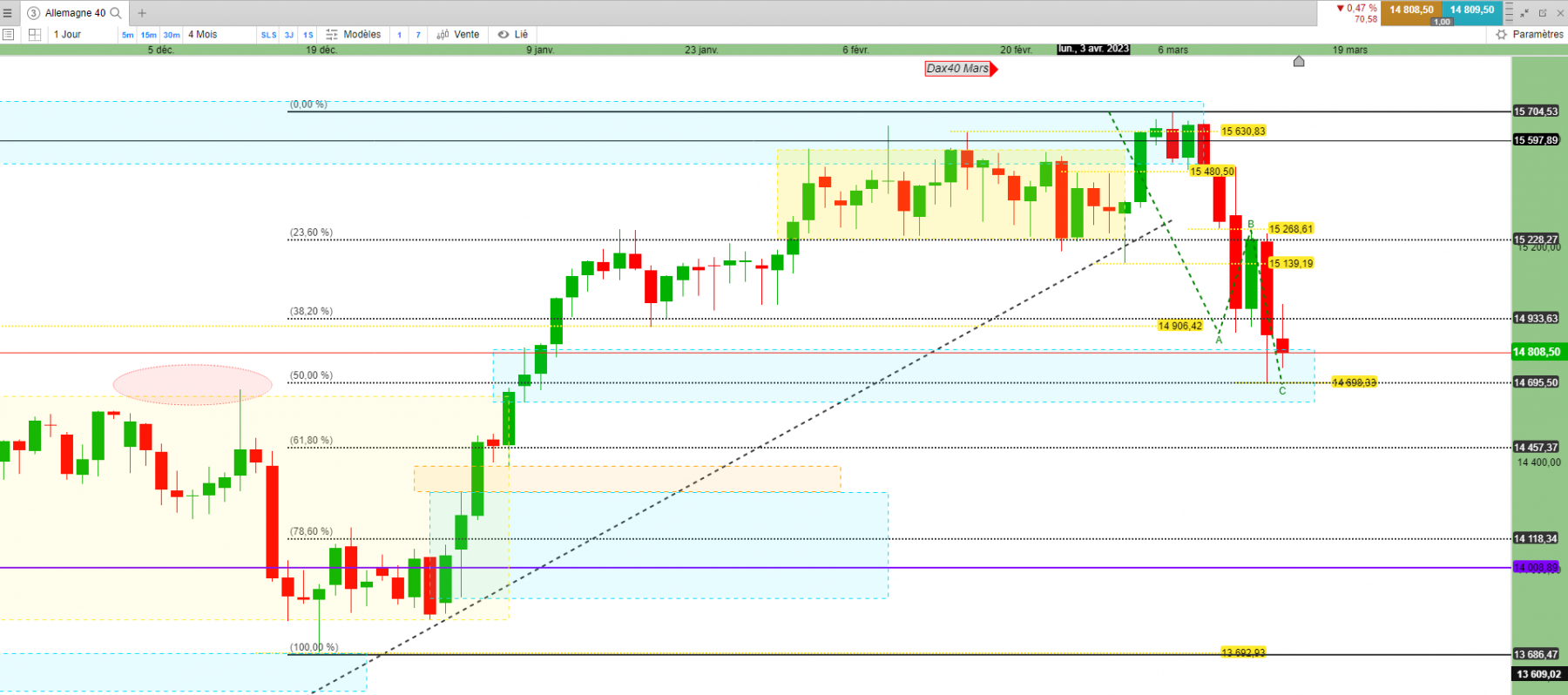1568x695 pixels.
Task: Click the (50,00 %) Fibonacci label
Action: [311, 375]
